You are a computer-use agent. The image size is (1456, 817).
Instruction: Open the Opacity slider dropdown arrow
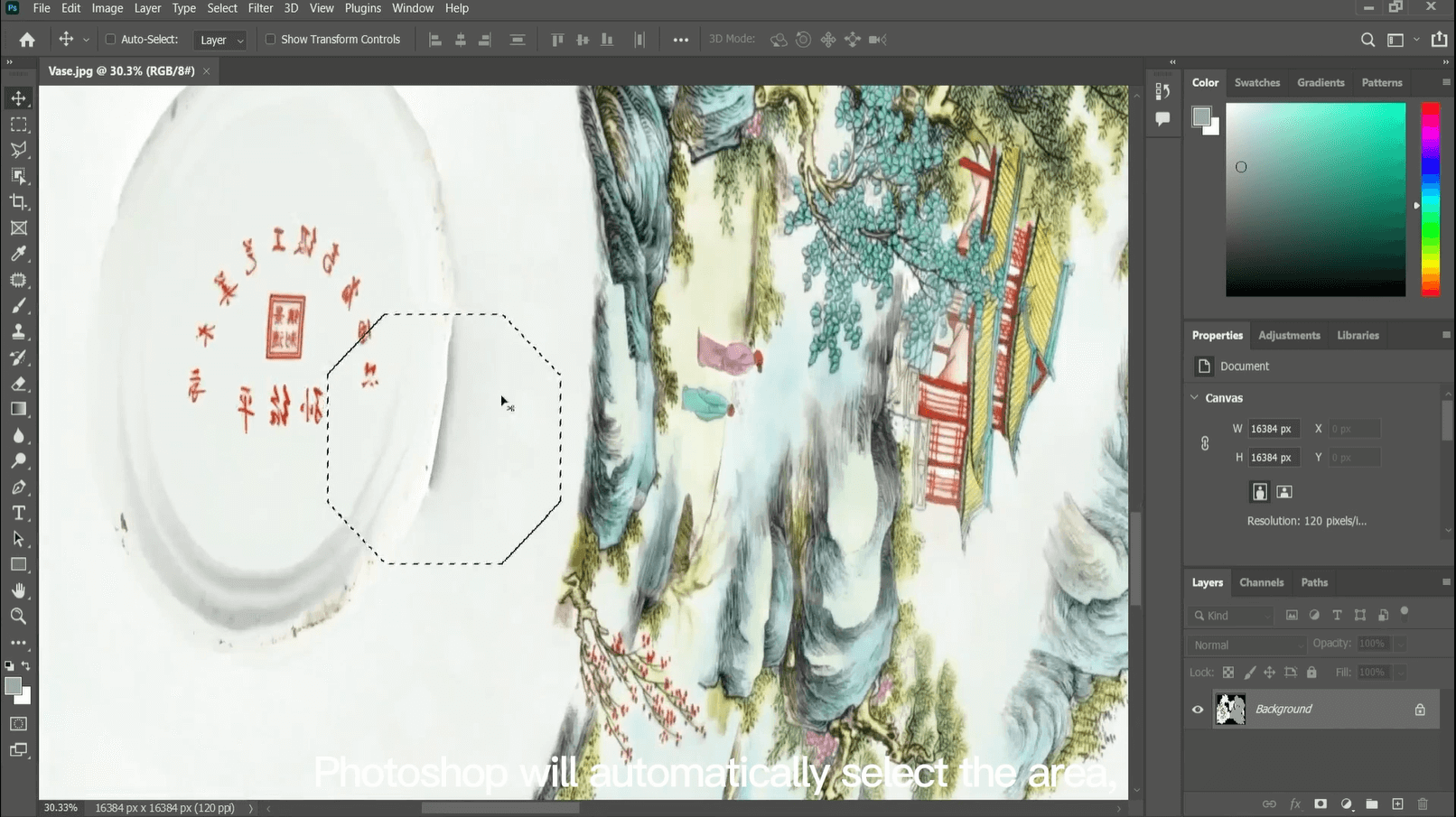coord(1400,644)
